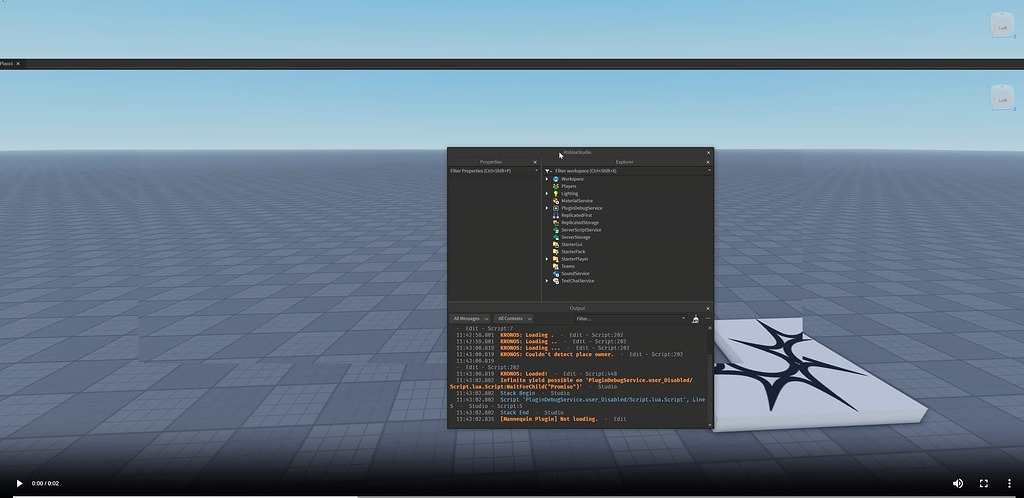Viewport: 1024px width, 498px height.
Task: Click the Output Filter text field
Action: coord(628,319)
